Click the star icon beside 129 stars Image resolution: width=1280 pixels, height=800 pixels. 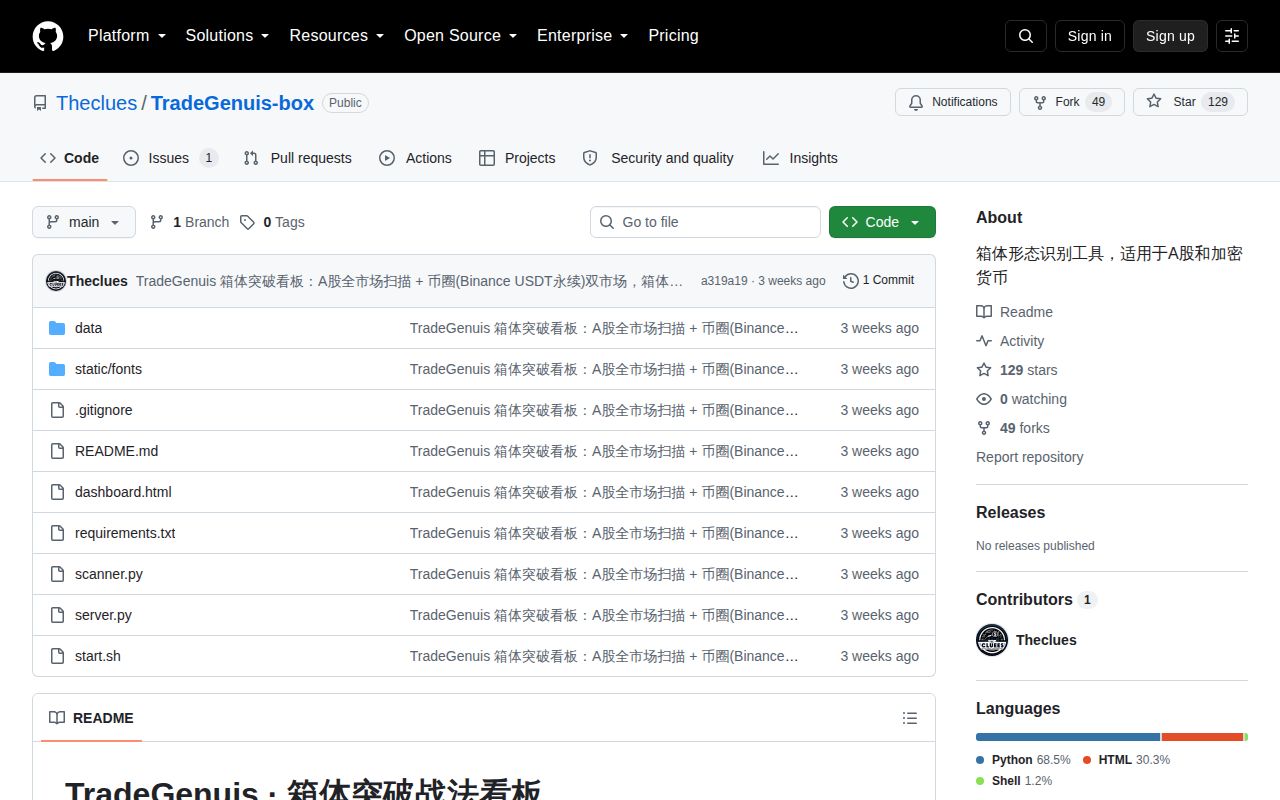point(984,370)
